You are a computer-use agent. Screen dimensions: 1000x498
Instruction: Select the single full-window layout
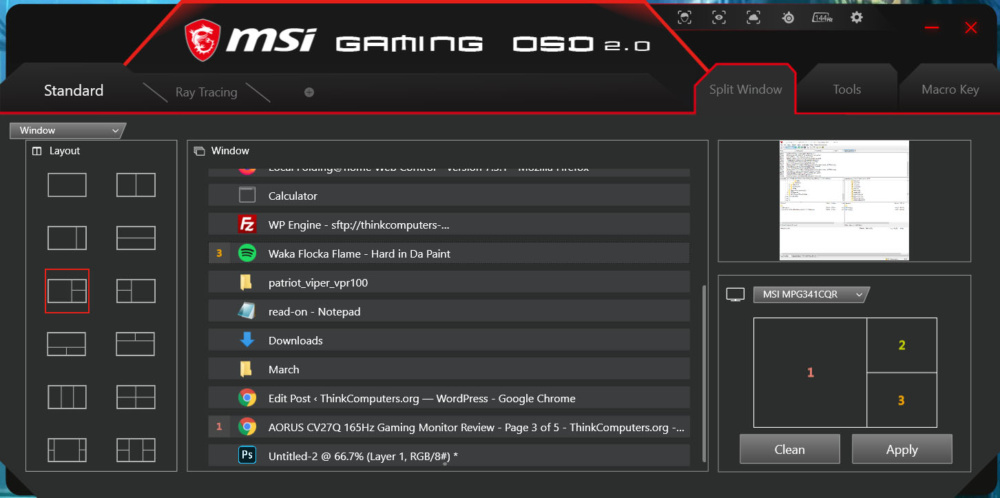tap(67, 185)
